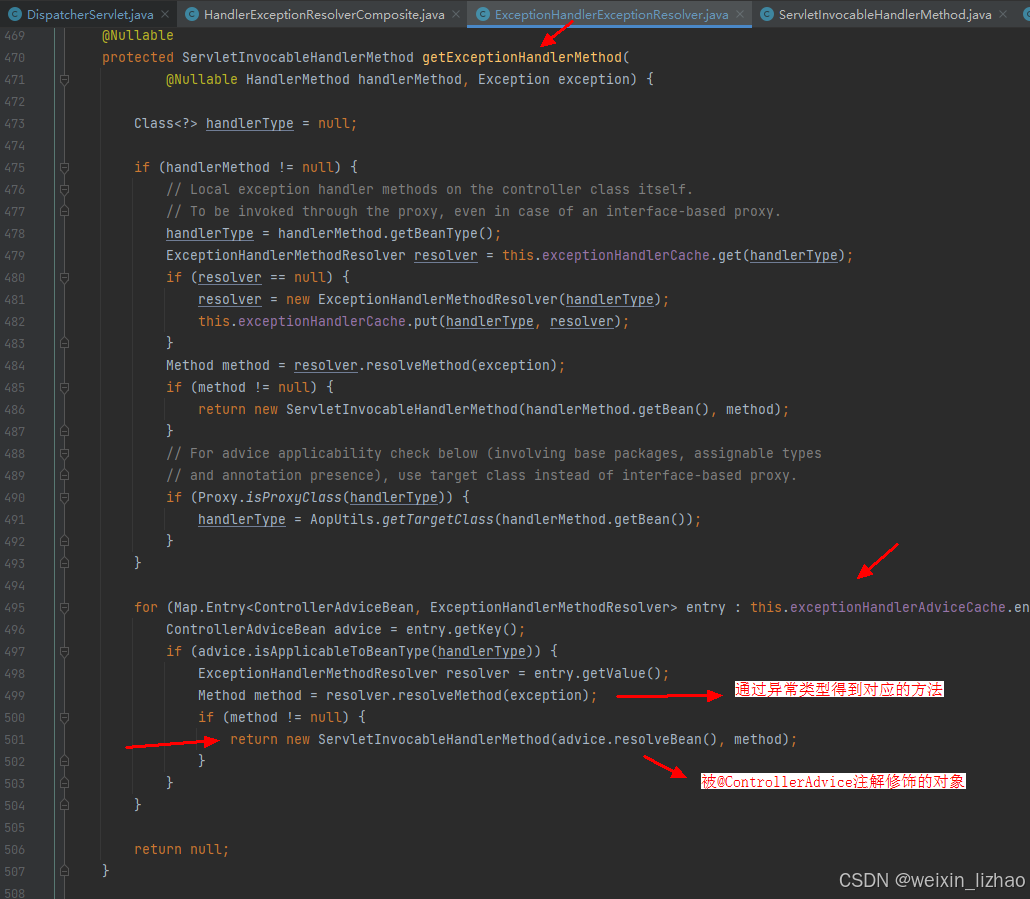Collapse the comment block at line 488
The height and width of the screenshot is (899, 1030).
(x=64, y=454)
